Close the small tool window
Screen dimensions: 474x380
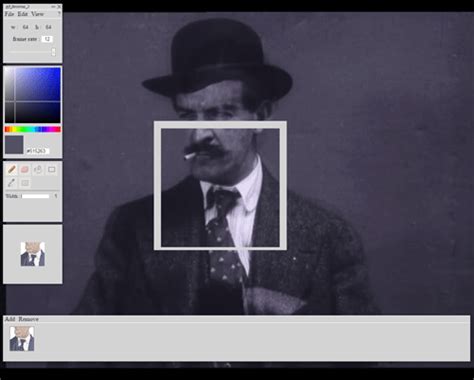[59, 6]
